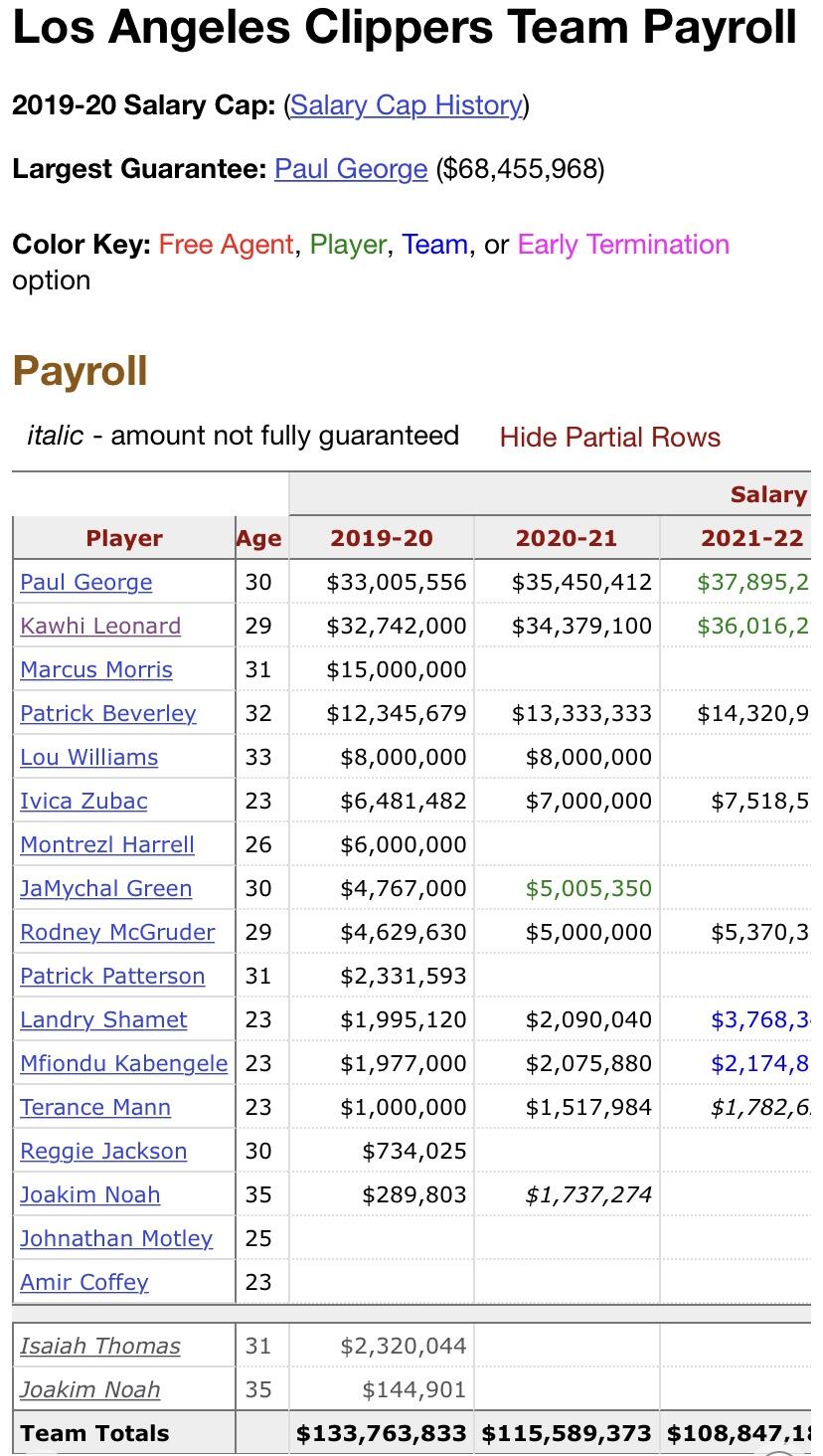Open Lou Williams player link
Screen dimensions: 823x1456
click(x=89, y=757)
